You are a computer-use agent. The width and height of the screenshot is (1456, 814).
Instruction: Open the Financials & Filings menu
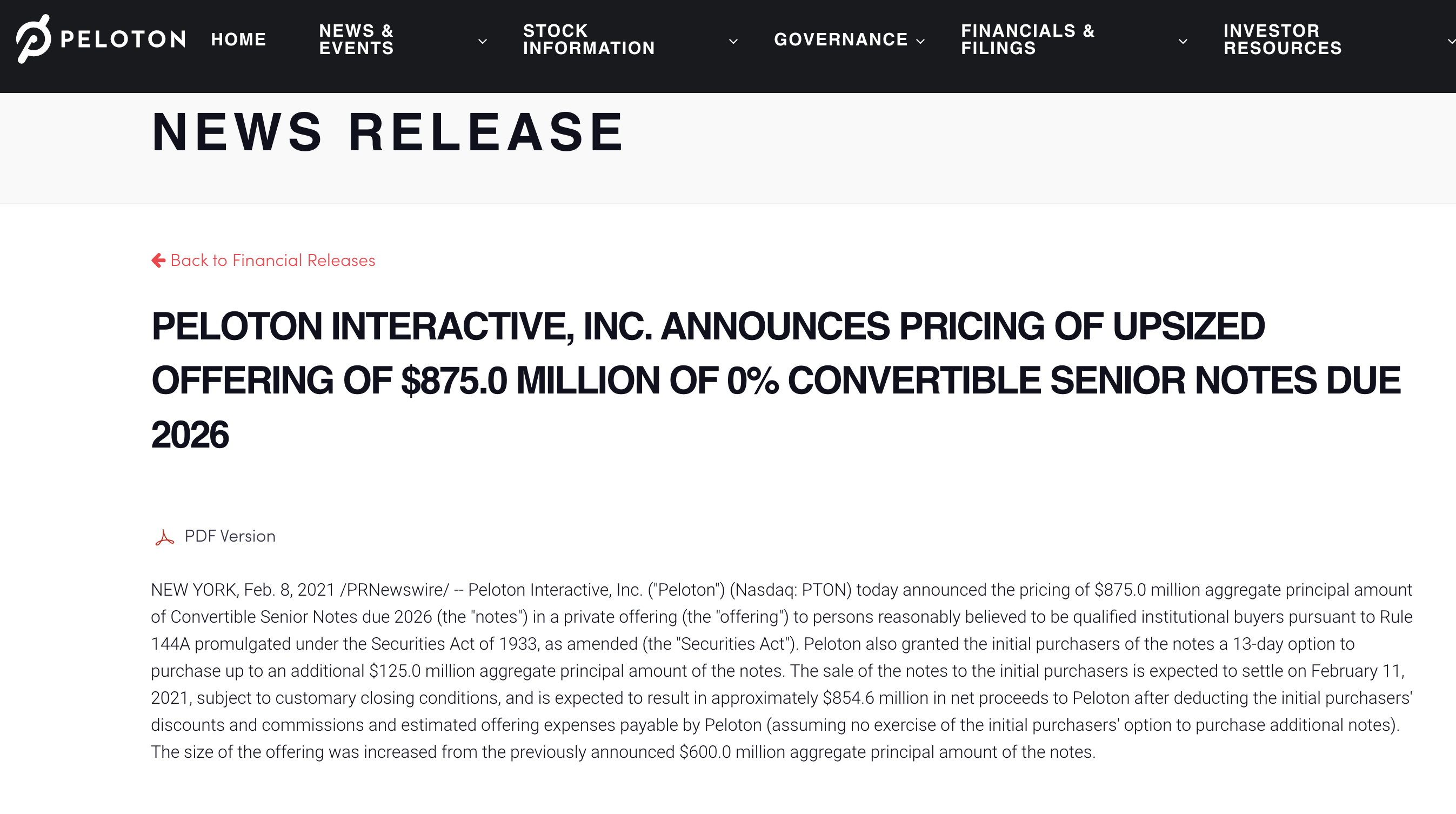point(1027,39)
